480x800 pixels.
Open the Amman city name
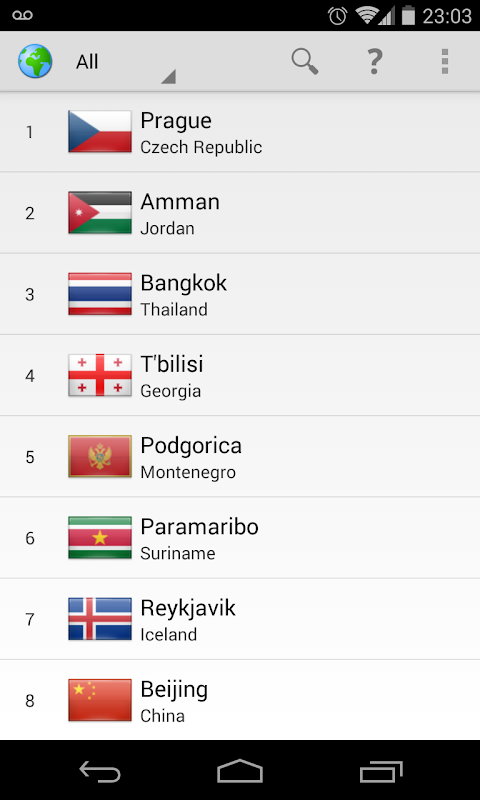180,202
